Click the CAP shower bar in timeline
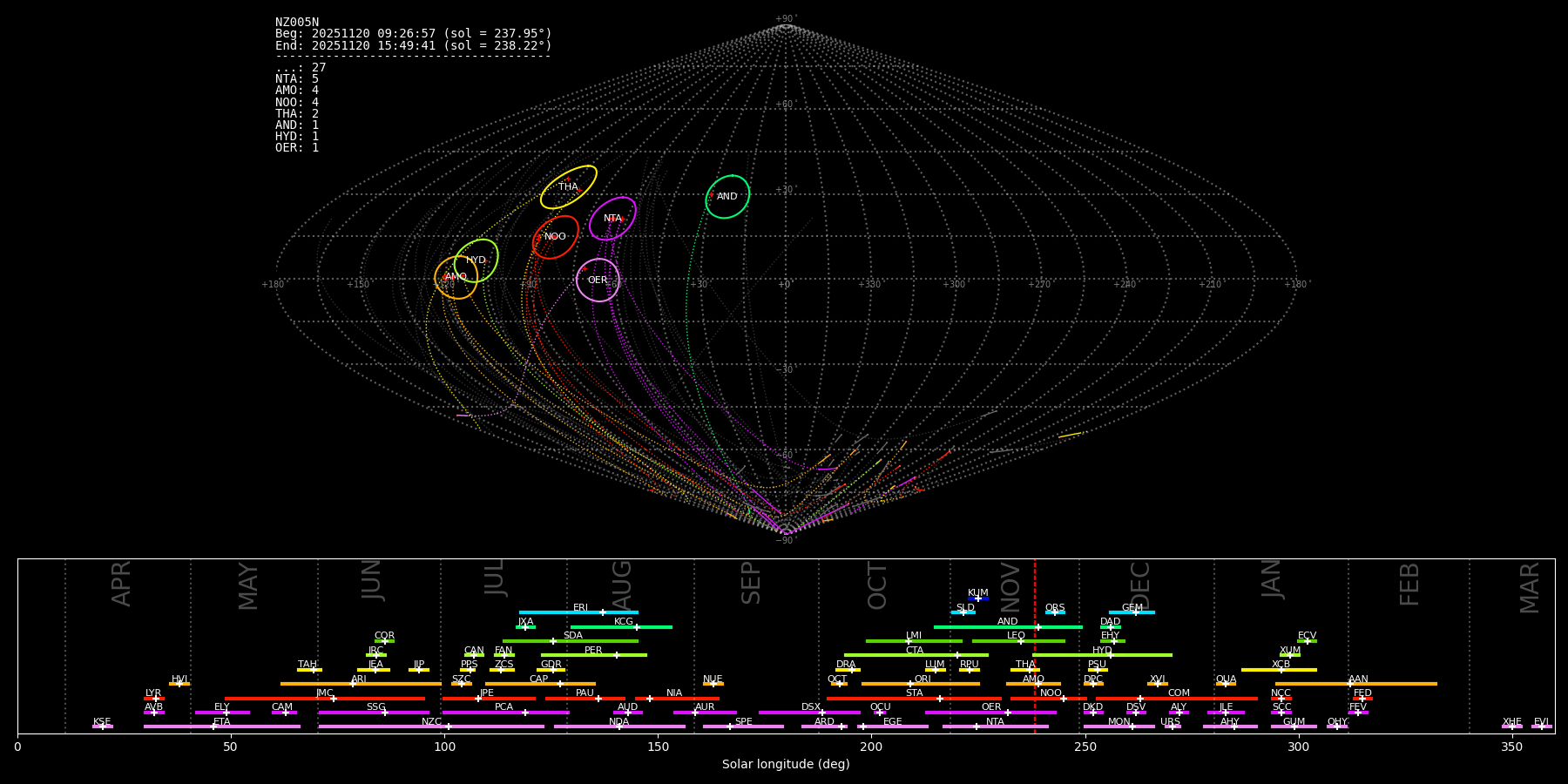This screenshot has height=784, width=1568. pos(540,684)
